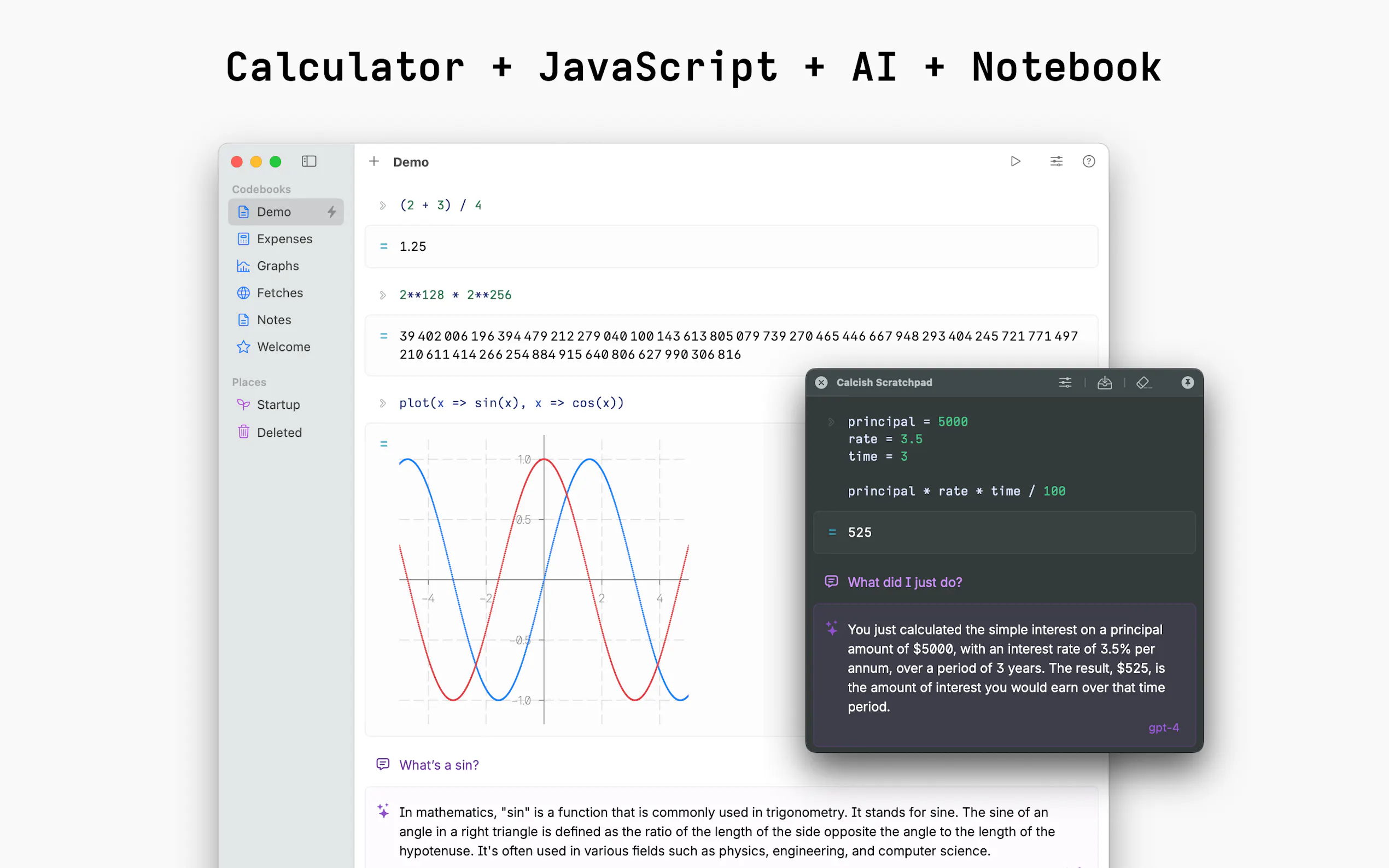
Task: Click the "What's a sin?" prompt
Action: tap(439, 765)
